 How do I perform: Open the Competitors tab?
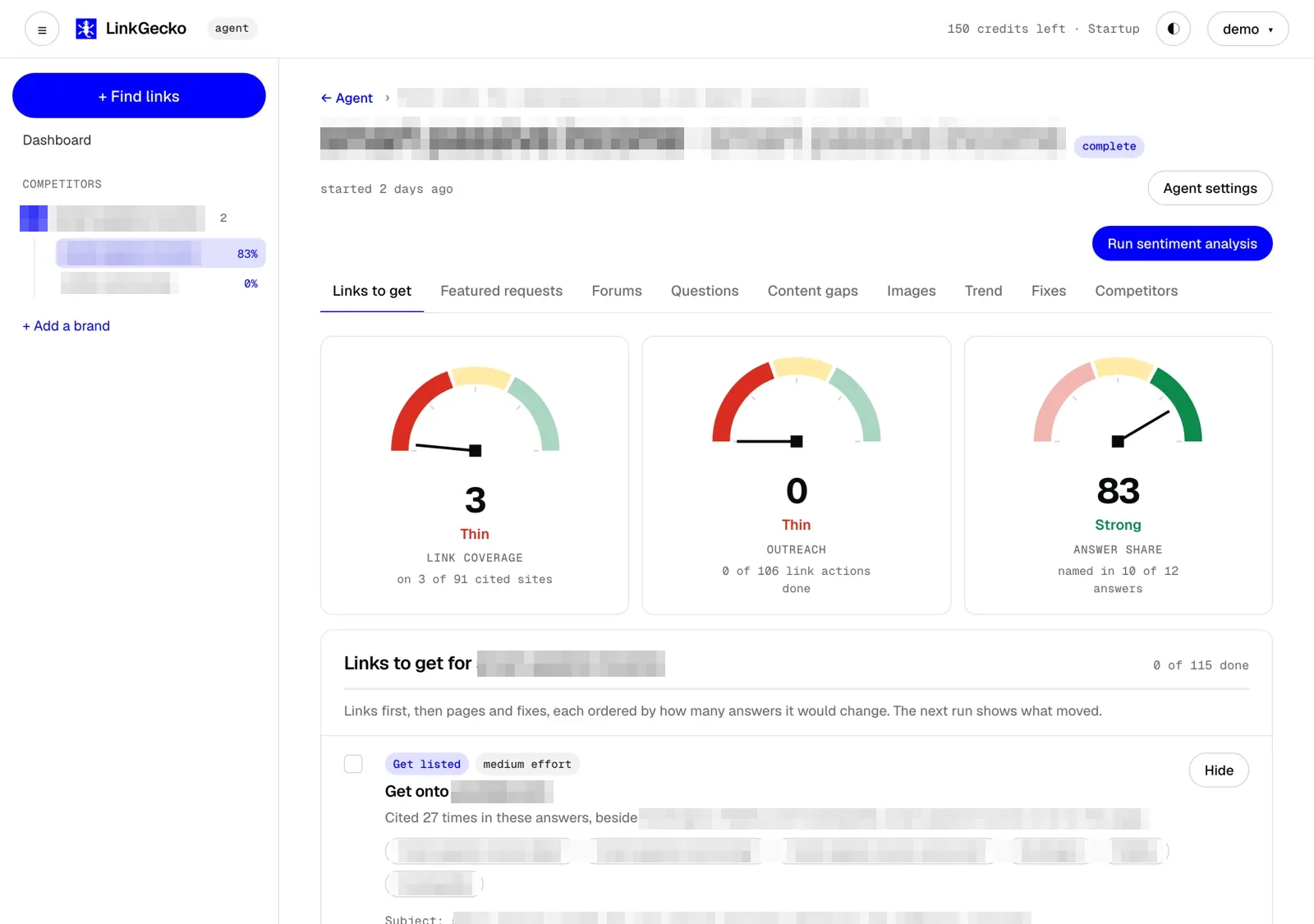pyautogui.click(x=1136, y=291)
